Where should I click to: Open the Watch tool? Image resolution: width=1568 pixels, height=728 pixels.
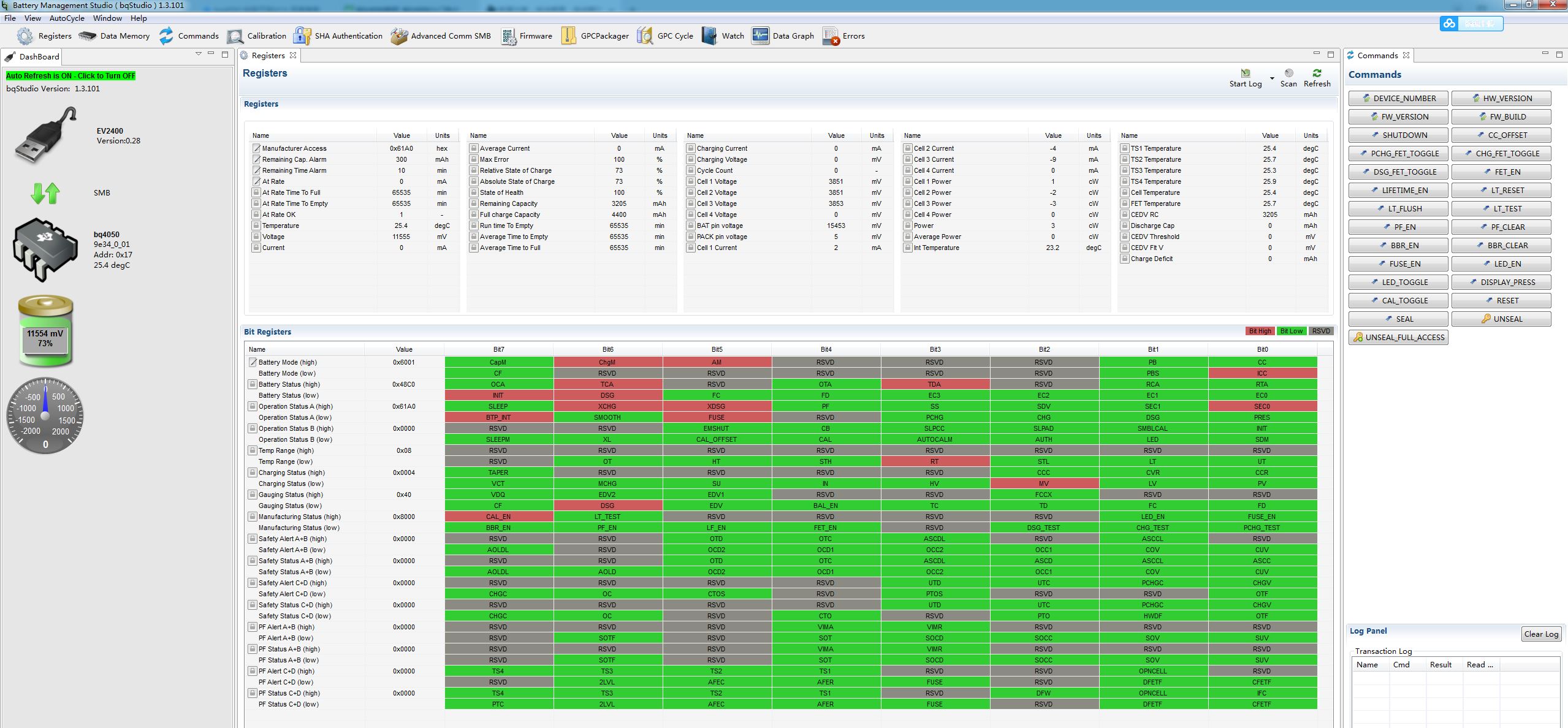coord(709,36)
